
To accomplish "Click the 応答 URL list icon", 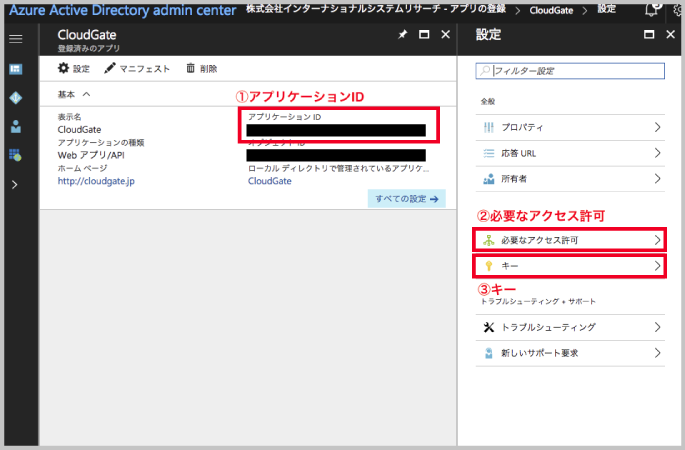I will [489, 153].
